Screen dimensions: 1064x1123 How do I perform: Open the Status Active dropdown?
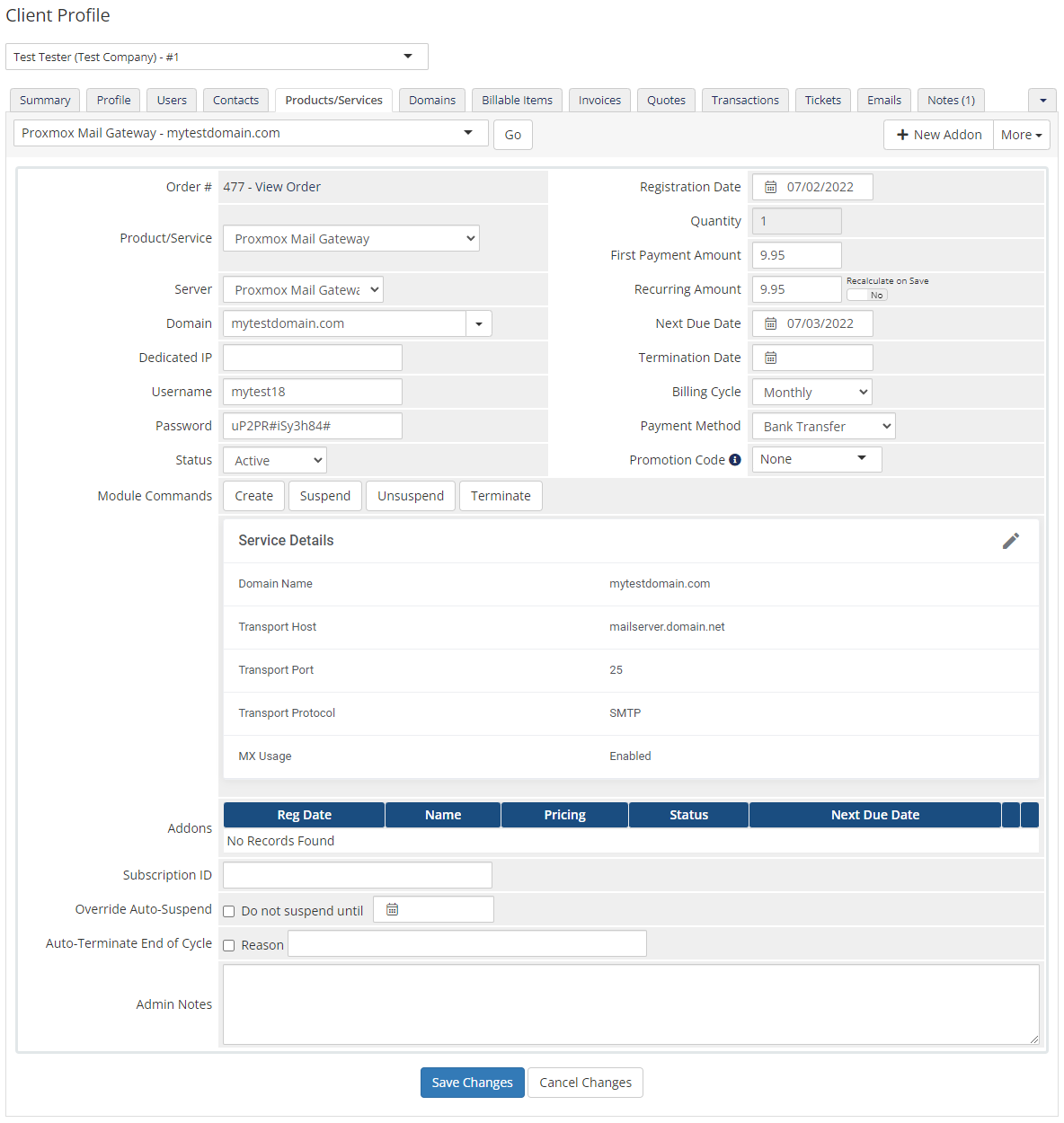click(275, 460)
